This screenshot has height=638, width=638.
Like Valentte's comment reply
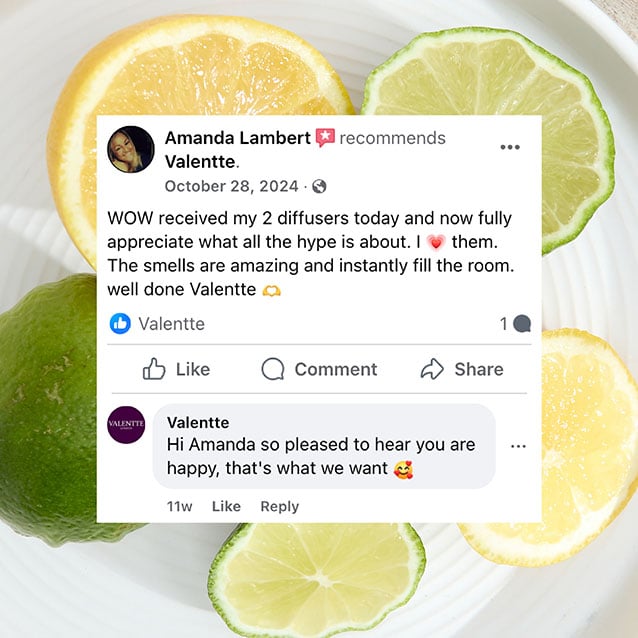coord(226,506)
